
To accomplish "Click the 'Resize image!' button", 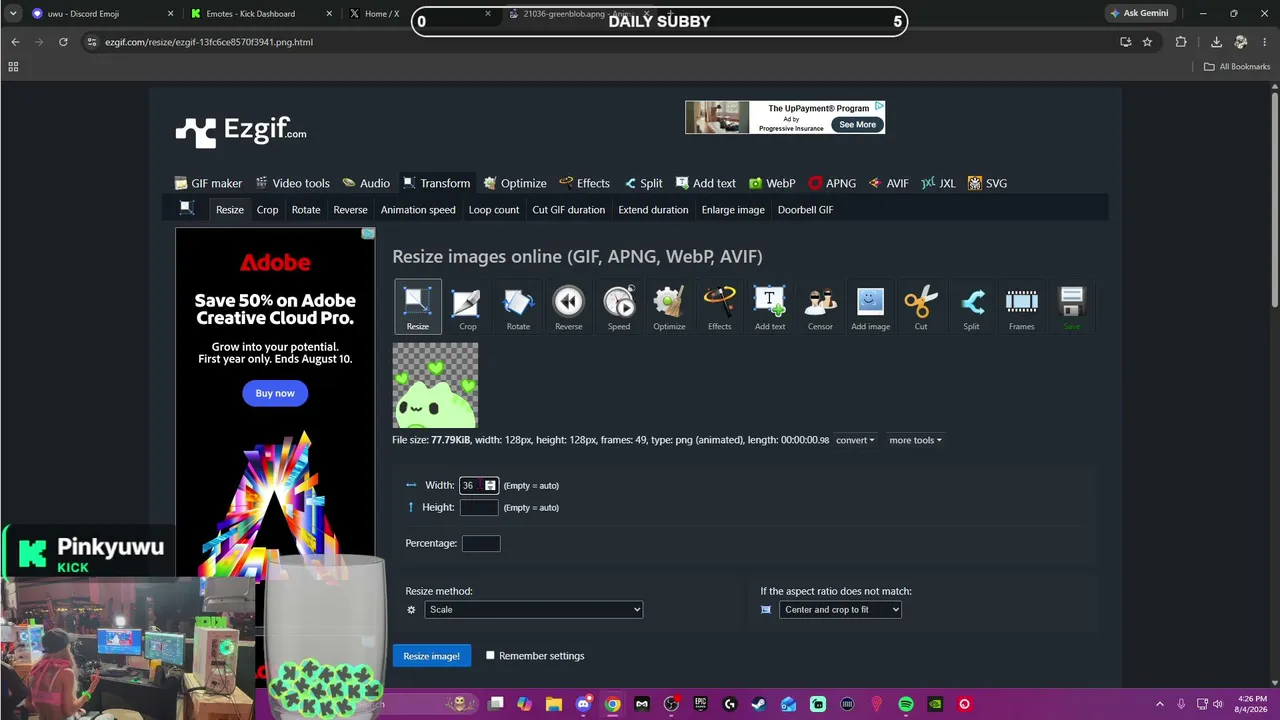I will tap(431, 656).
